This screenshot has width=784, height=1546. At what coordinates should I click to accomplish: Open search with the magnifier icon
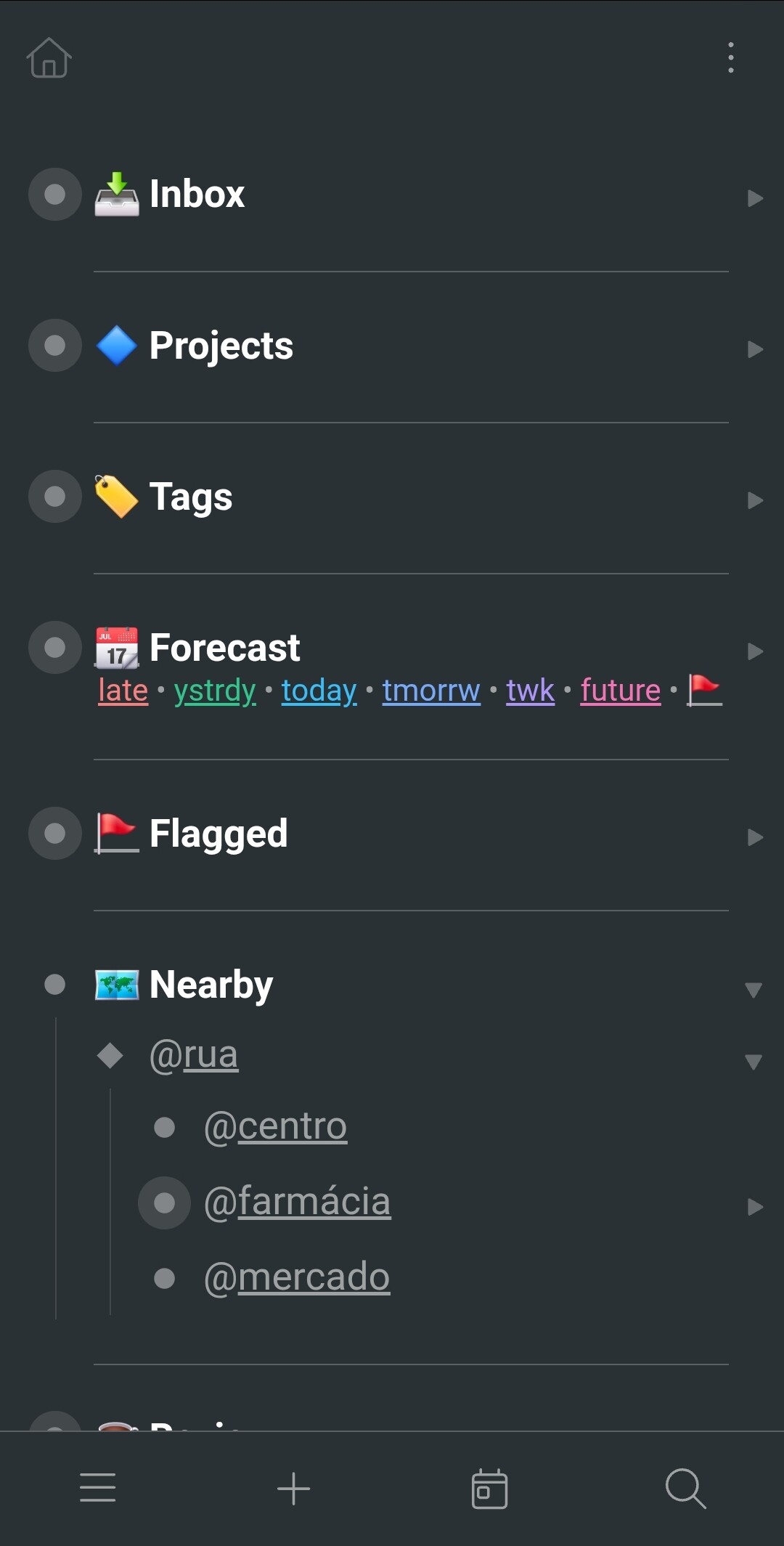pos(685,1488)
